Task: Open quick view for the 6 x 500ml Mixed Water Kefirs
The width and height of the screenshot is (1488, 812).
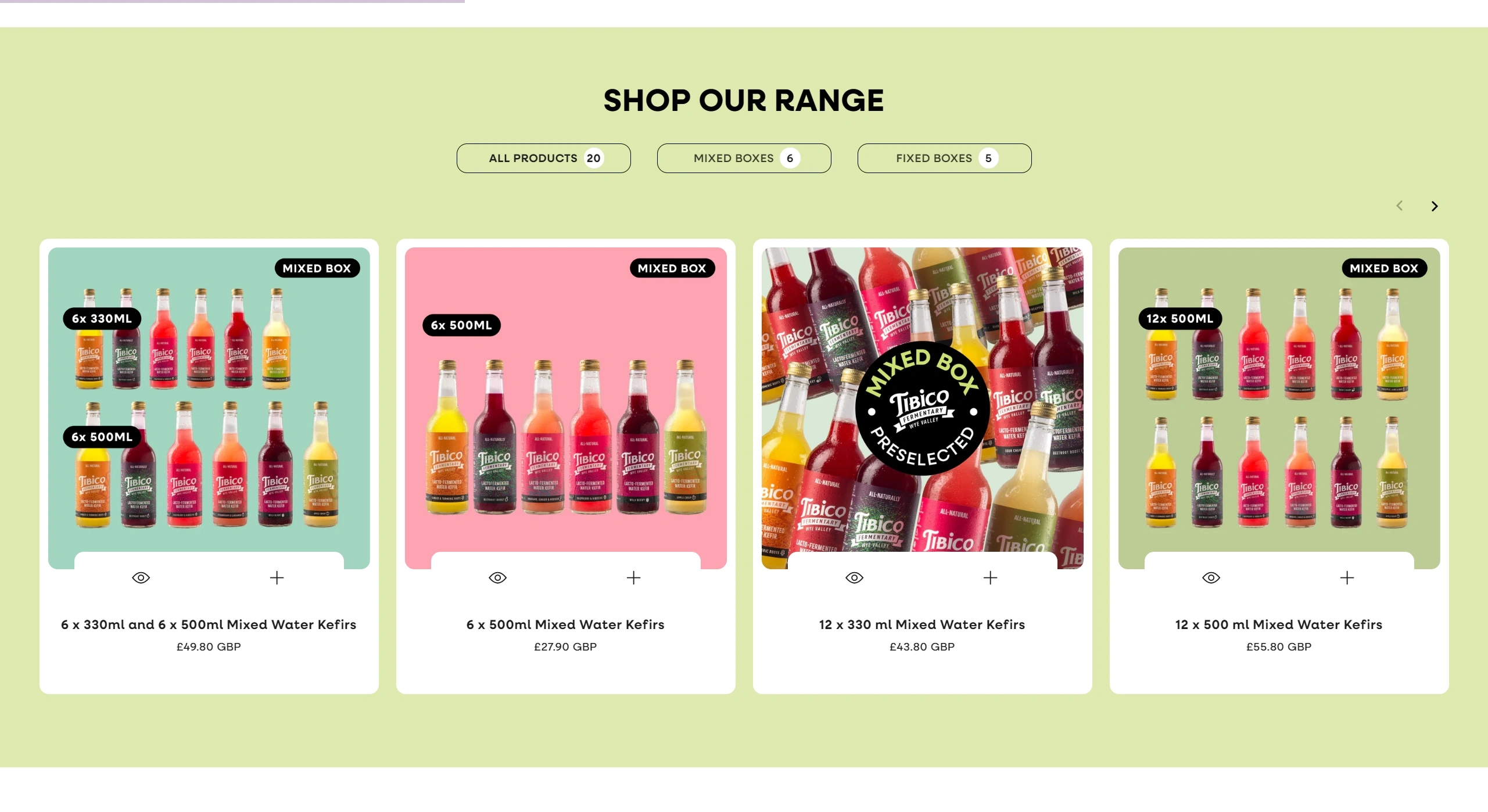Action: point(498,577)
